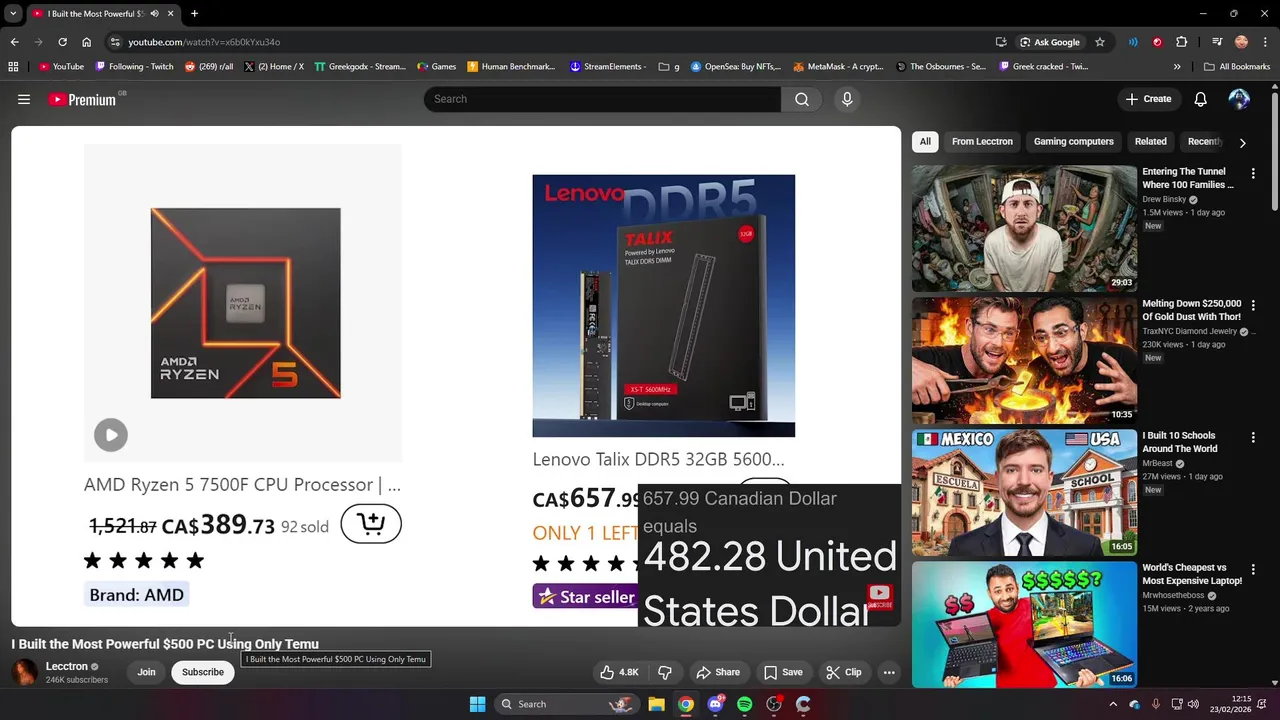1280x720 pixels.
Task: Open Chrome extensions puzzle icon
Action: pyautogui.click(x=1182, y=42)
